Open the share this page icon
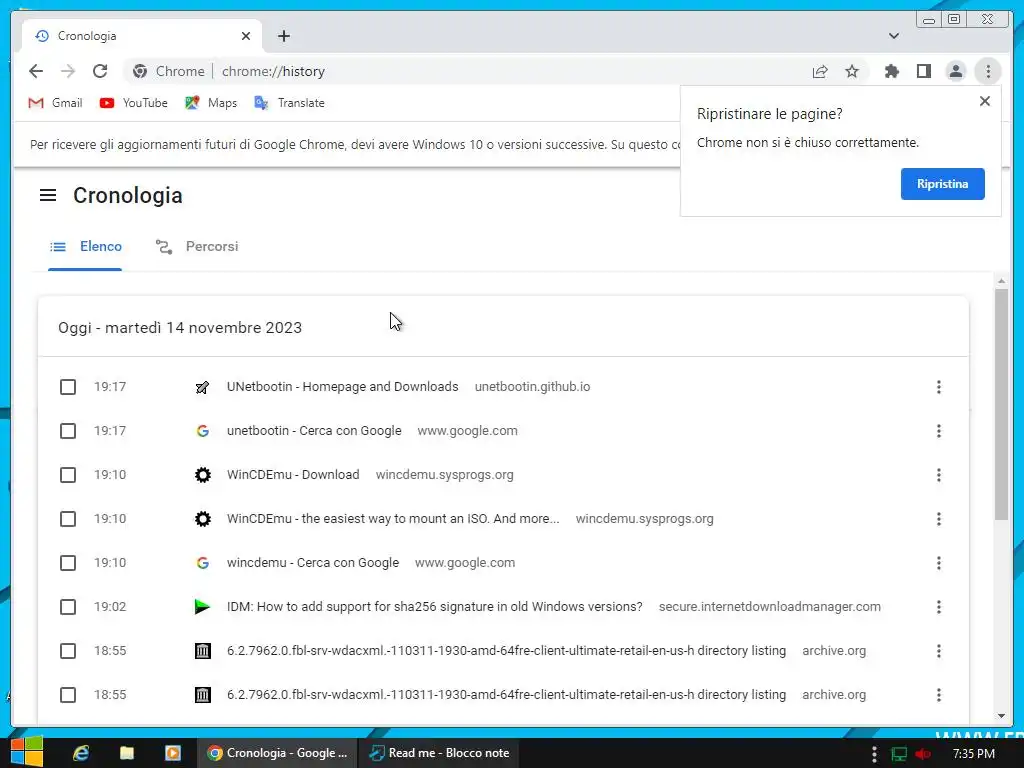Viewport: 1024px width, 768px height. 820,71
